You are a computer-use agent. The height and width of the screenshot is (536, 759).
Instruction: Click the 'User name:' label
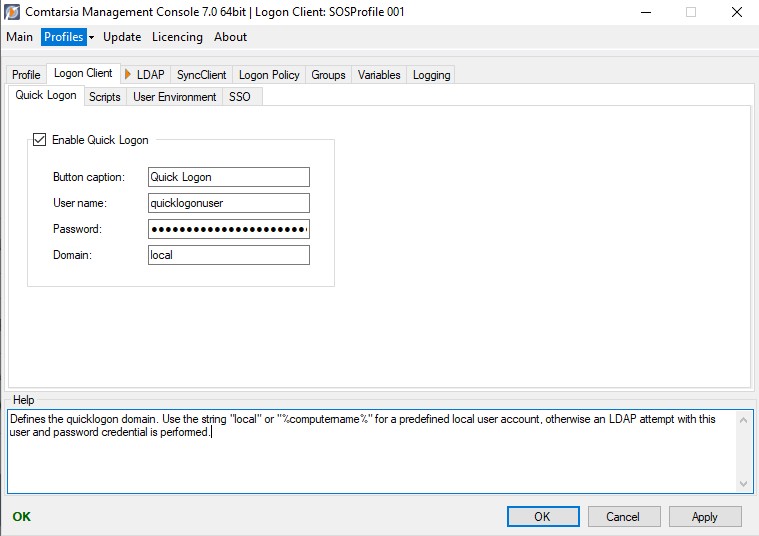pos(80,203)
